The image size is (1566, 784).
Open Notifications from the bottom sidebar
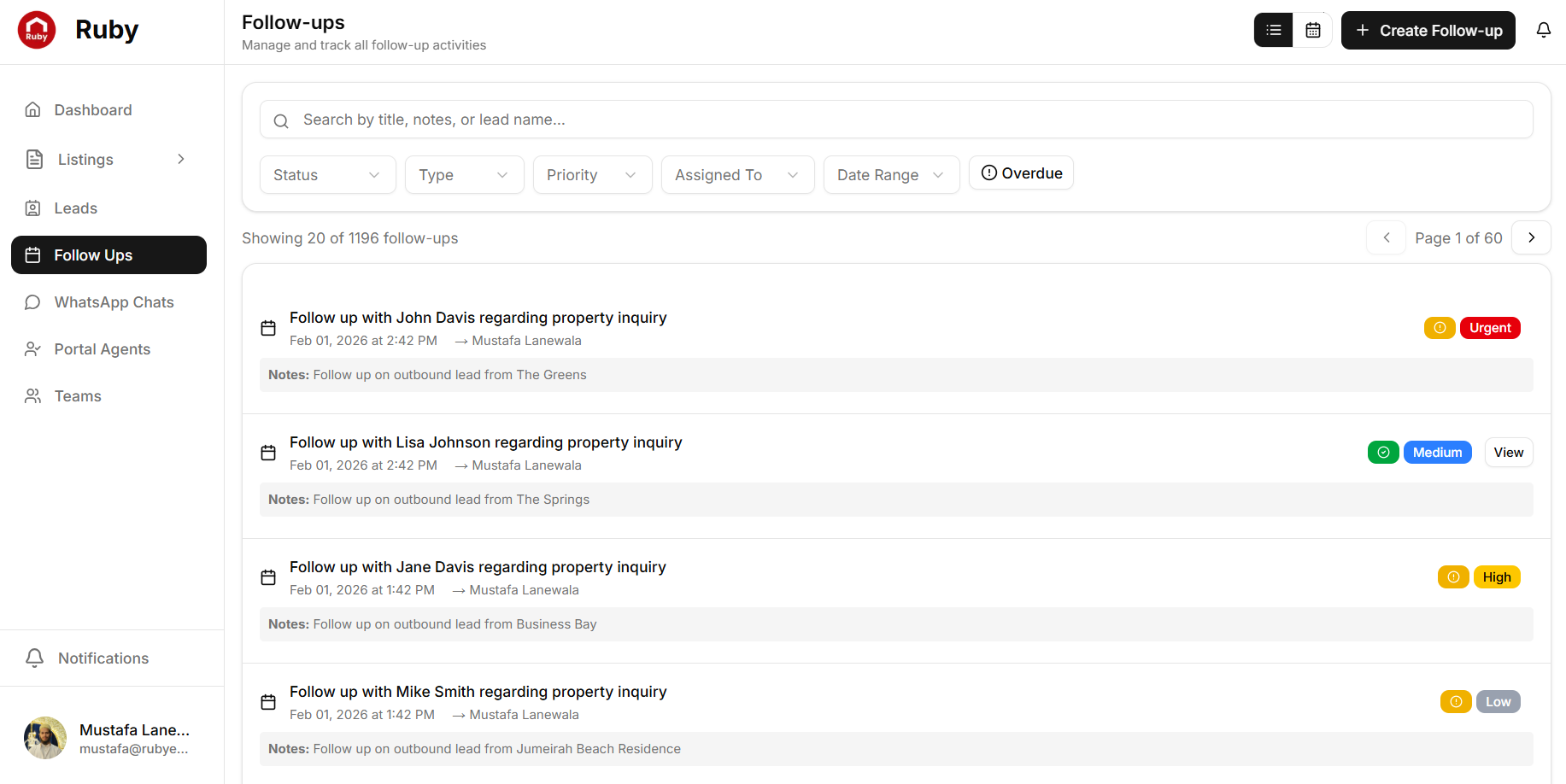103,658
